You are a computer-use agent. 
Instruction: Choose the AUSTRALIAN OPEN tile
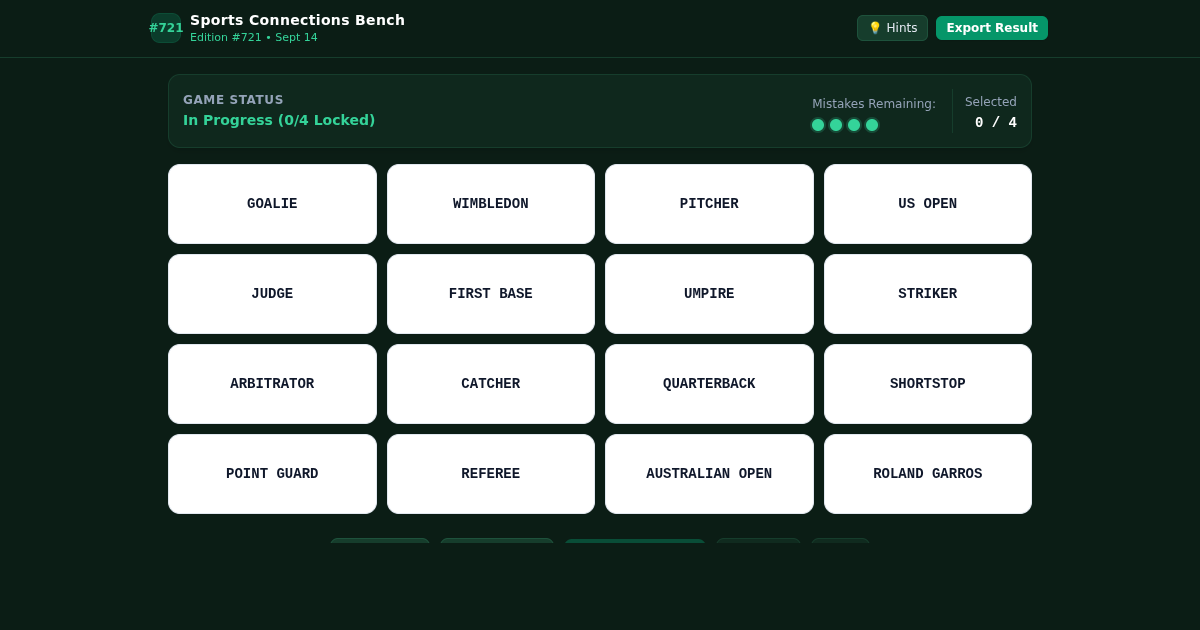click(709, 474)
